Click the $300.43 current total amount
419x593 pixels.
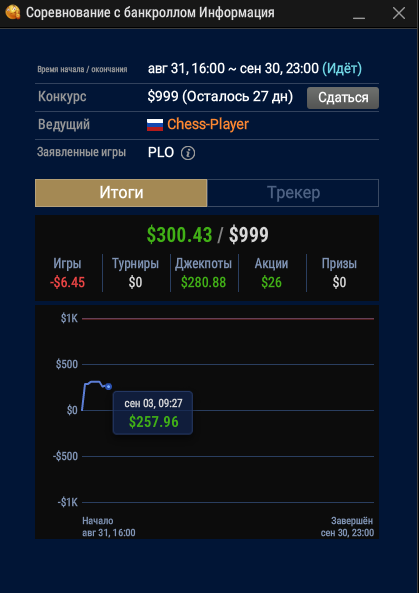(x=179, y=235)
